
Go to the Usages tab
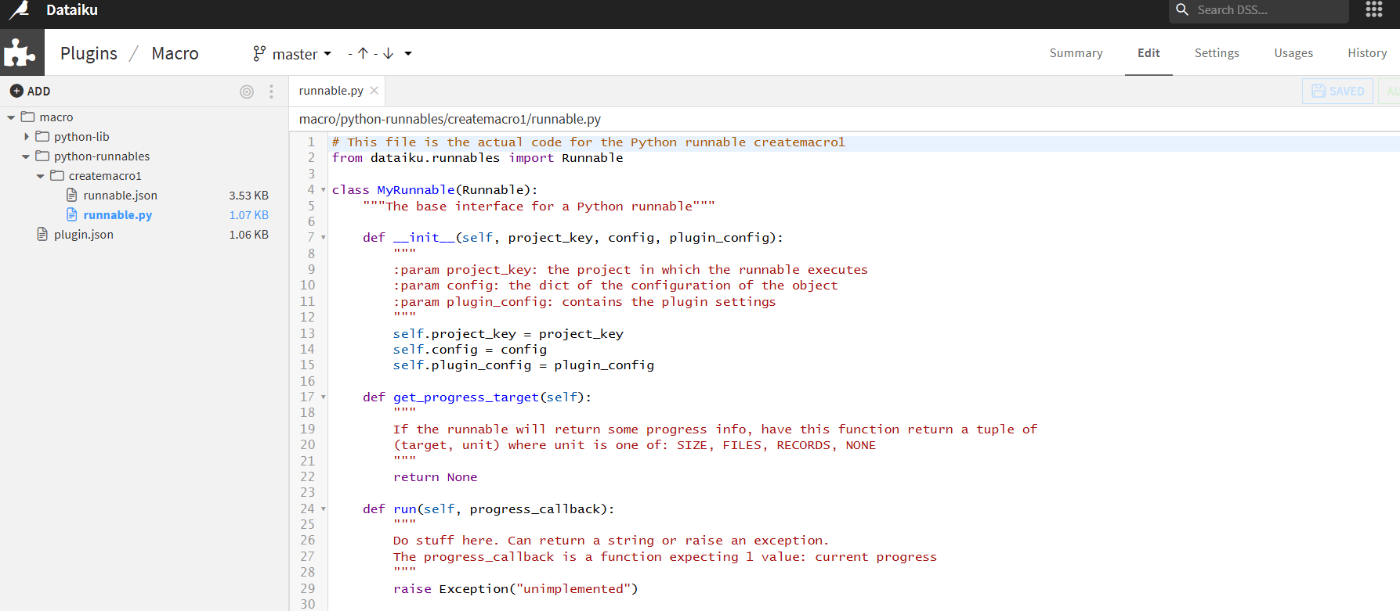point(1293,53)
